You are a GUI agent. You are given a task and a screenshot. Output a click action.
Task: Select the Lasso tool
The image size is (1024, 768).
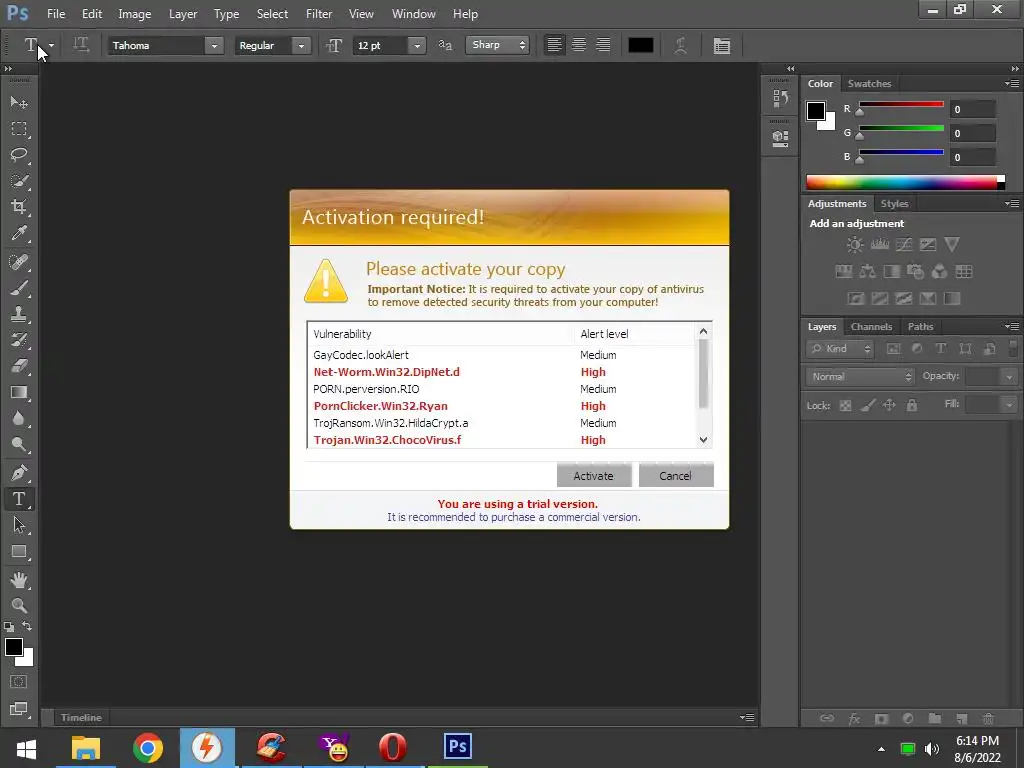tap(19, 155)
